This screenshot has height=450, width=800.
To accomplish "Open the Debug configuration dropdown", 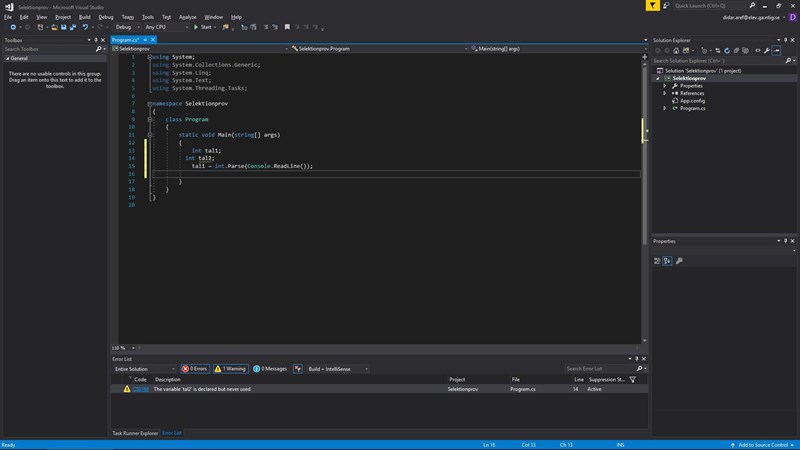I will [x=127, y=27].
